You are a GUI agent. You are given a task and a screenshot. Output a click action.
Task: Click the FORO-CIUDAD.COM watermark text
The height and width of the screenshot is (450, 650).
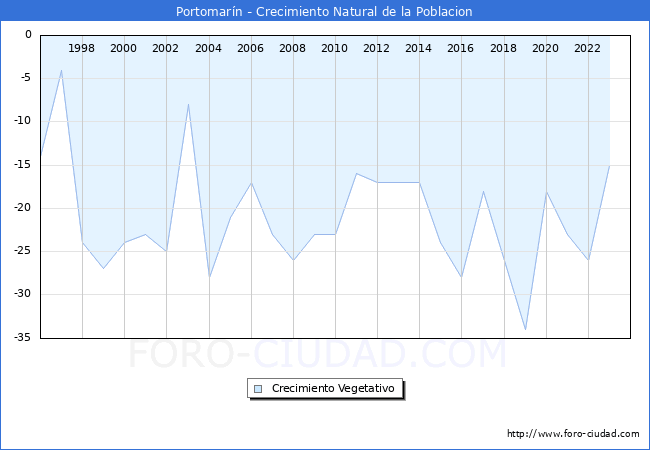tap(318, 355)
